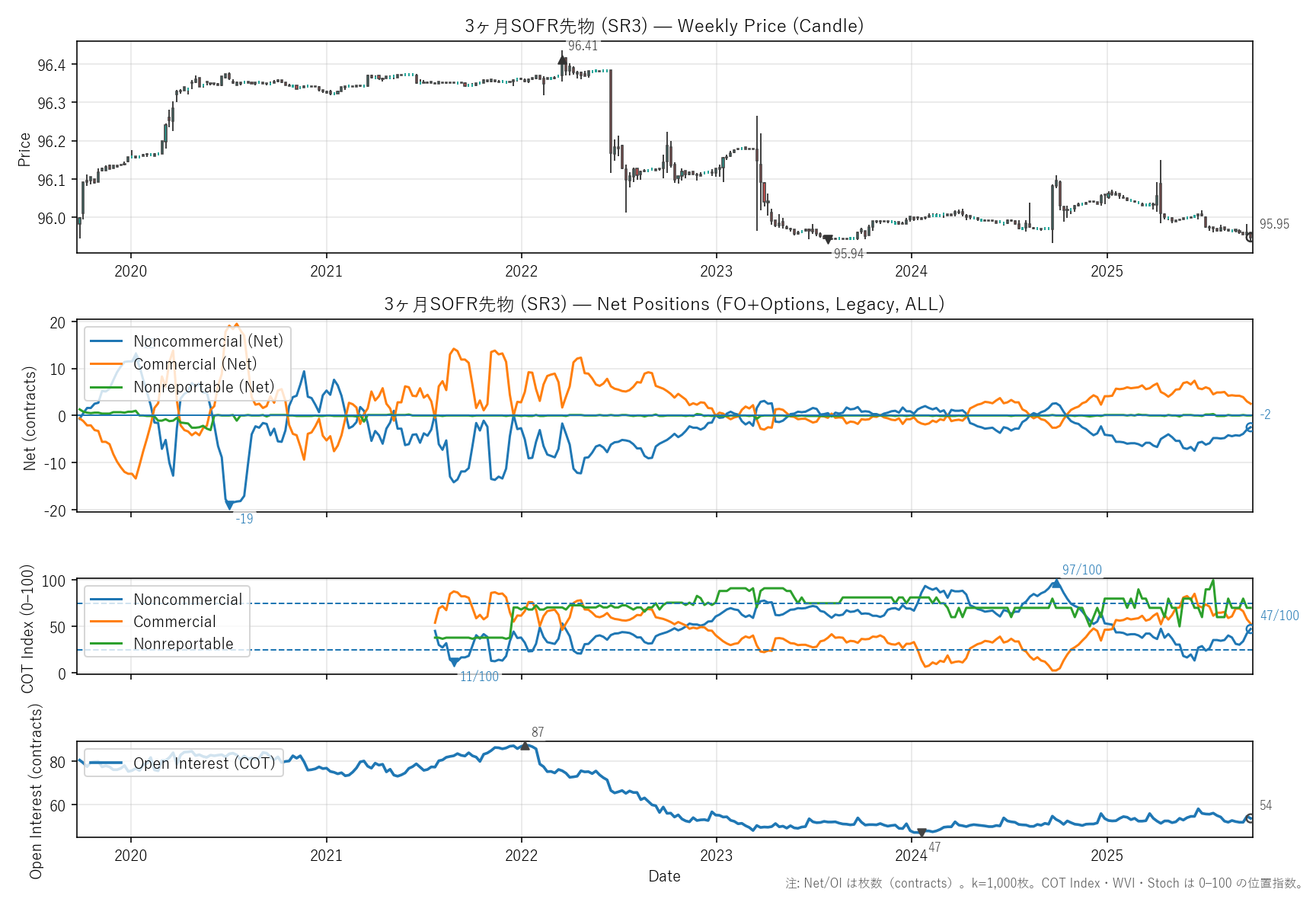Click the Net Positions chart title
The height and width of the screenshot is (899, 1316).
coord(664,304)
